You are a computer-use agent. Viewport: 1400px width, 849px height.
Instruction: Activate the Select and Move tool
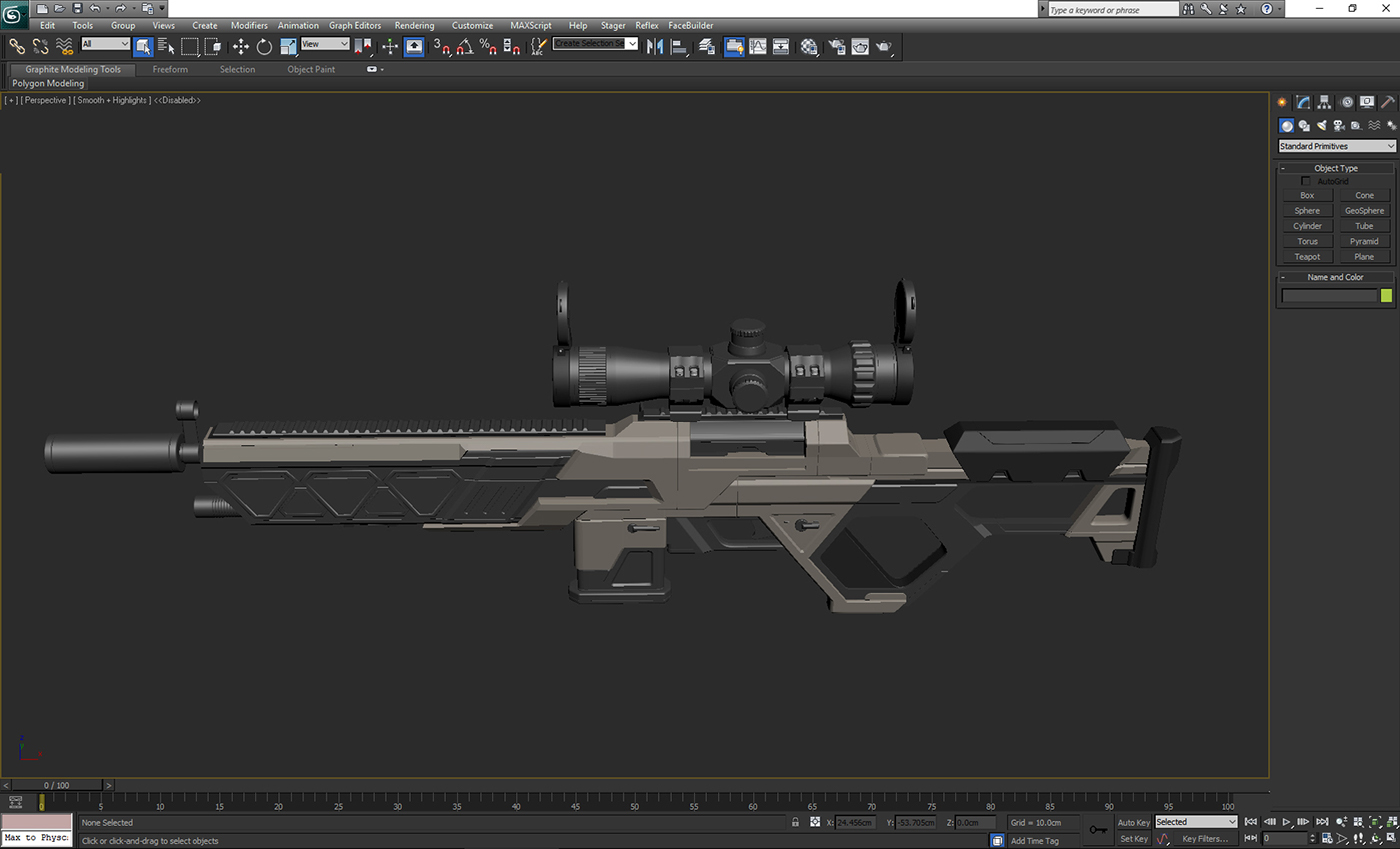pyautogui.click(x=240, y=46)
